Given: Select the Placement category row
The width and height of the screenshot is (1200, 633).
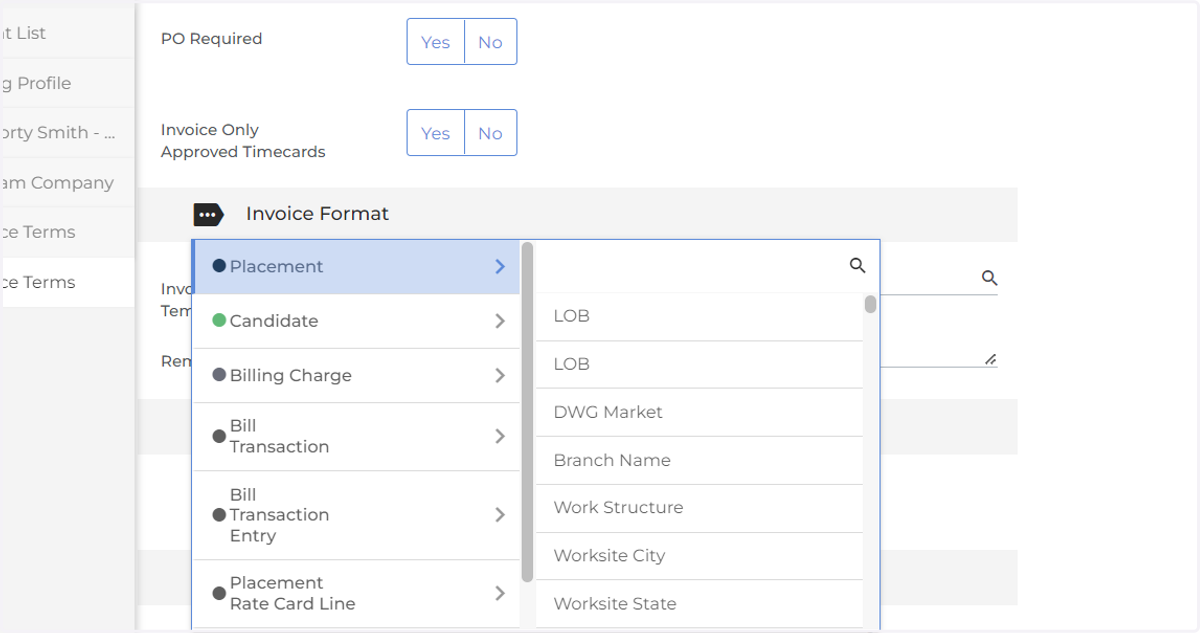Looking at the screenshot, I should [x=356, y=267].
